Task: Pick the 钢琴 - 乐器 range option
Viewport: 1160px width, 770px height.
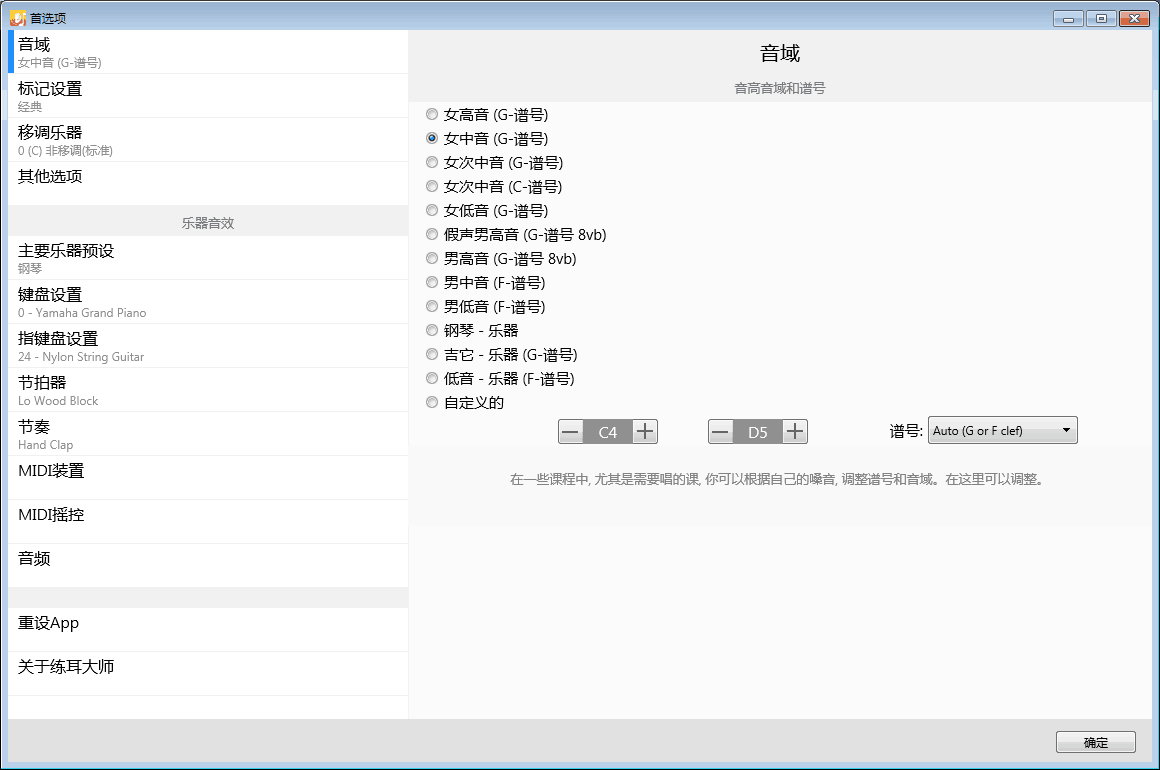Action: click(x=432, y=331)
